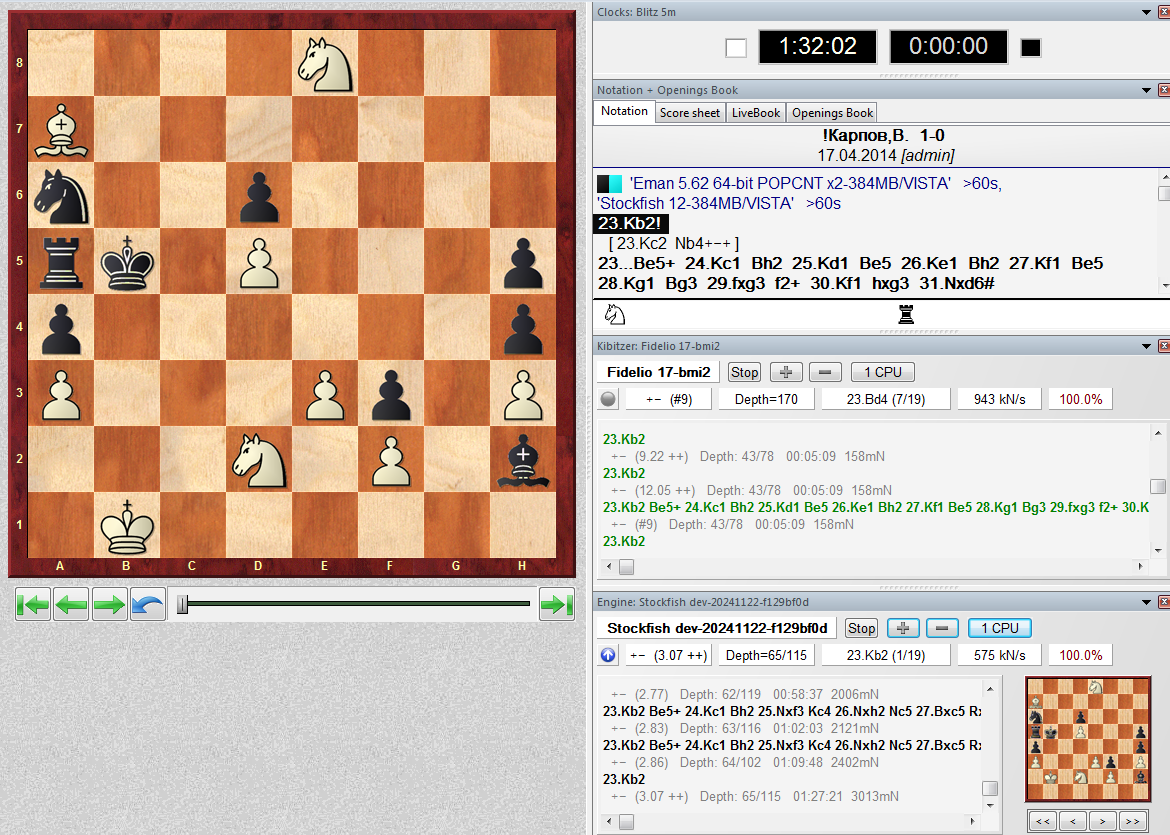
Task: Step forward one move with green arrow
Action: pos(109,605)
